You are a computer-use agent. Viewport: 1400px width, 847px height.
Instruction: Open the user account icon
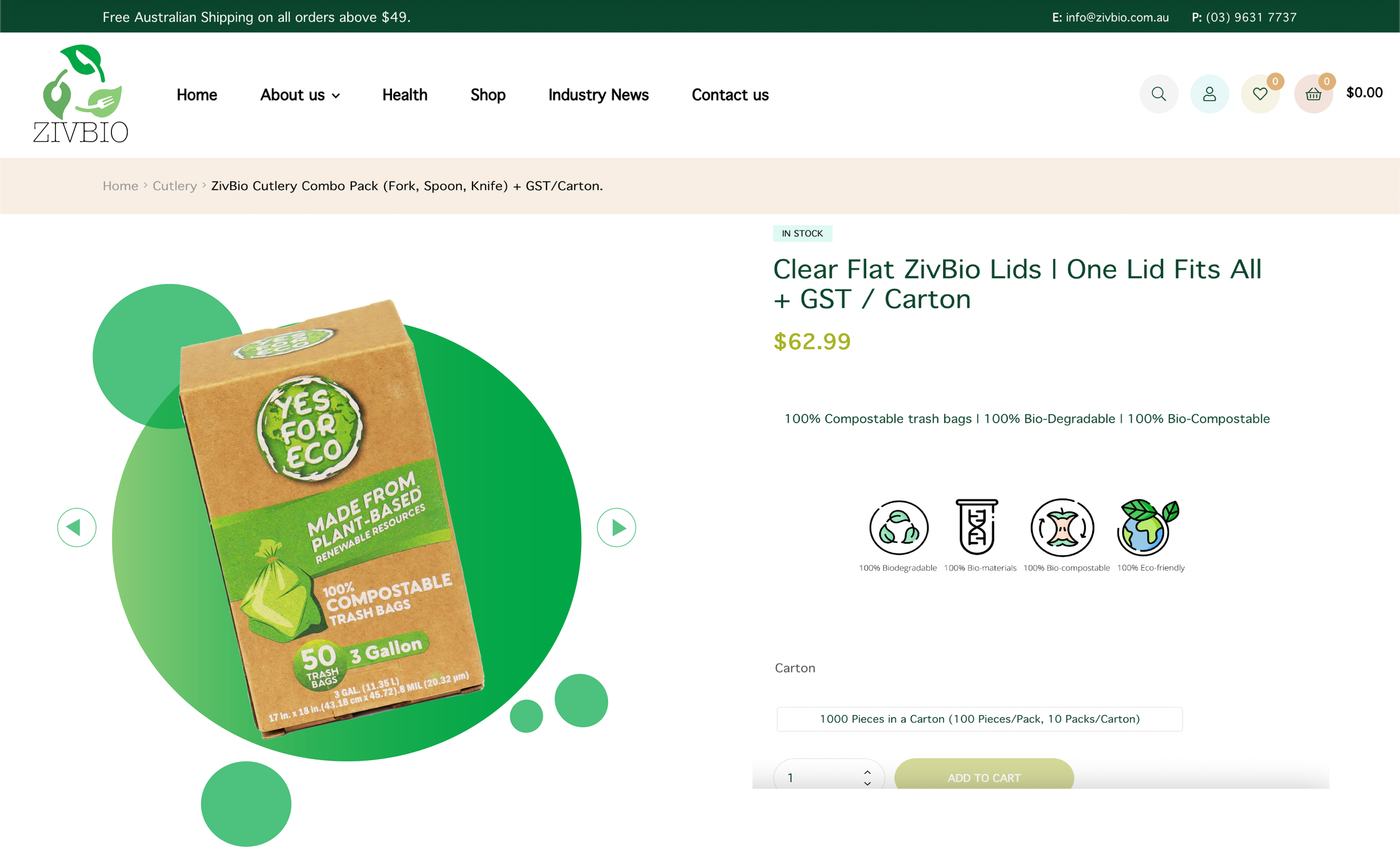[1209, 93]
